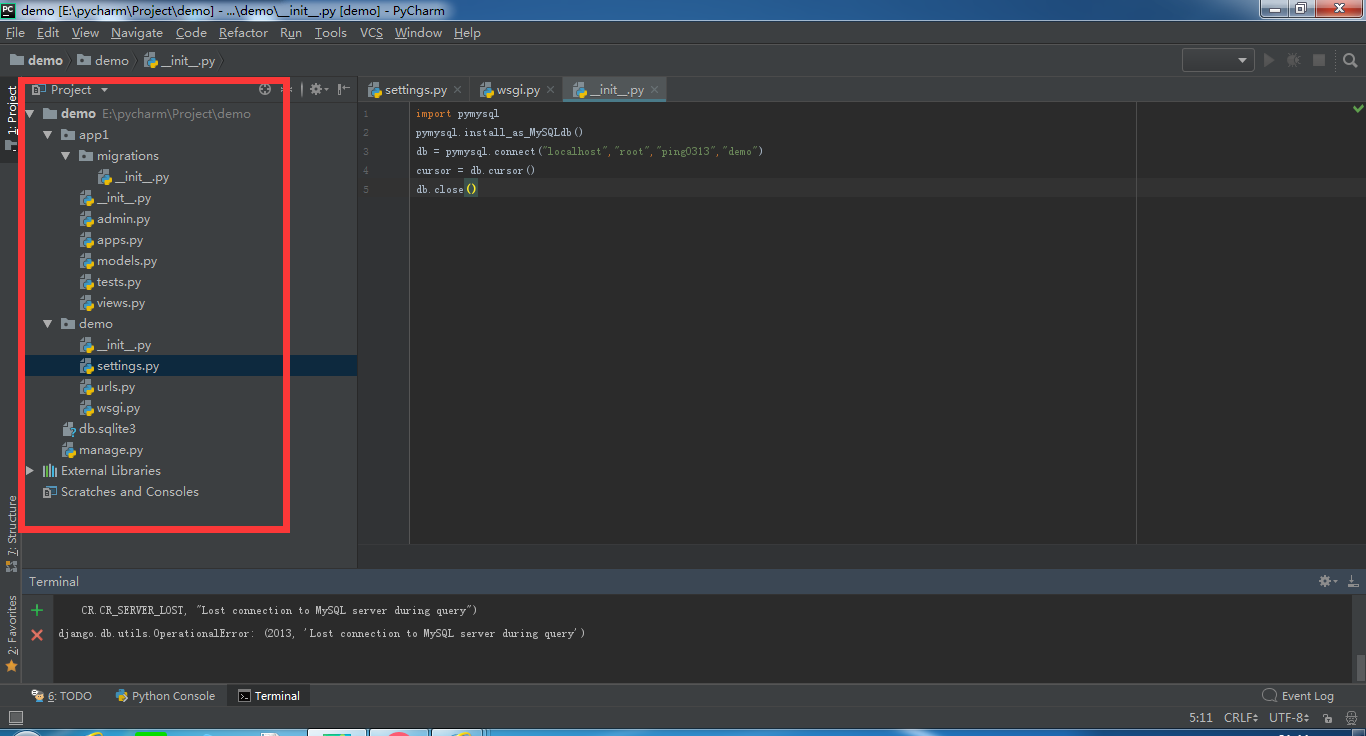Click the green inspection checkmark
Viewport: 1366px width, 736px height.
1358,108
